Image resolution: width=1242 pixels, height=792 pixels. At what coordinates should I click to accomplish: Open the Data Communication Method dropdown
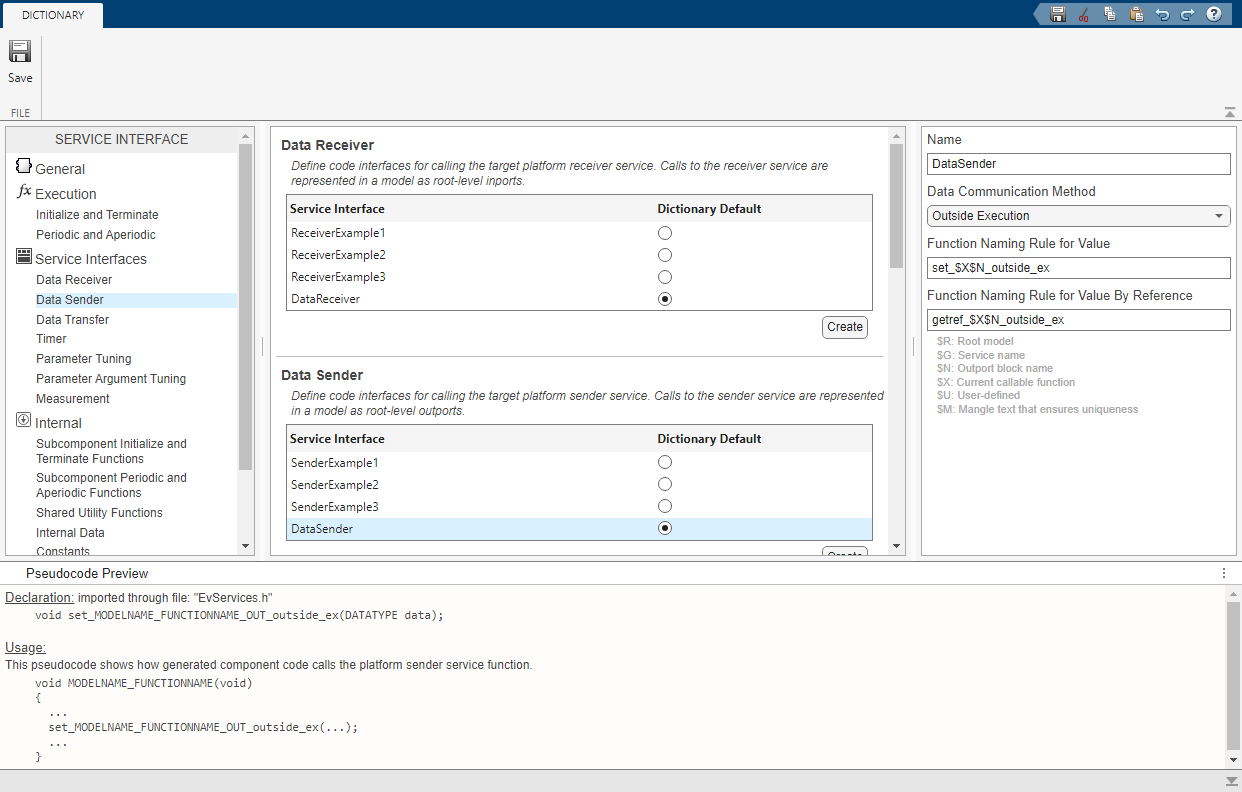tap(1218, 215)
